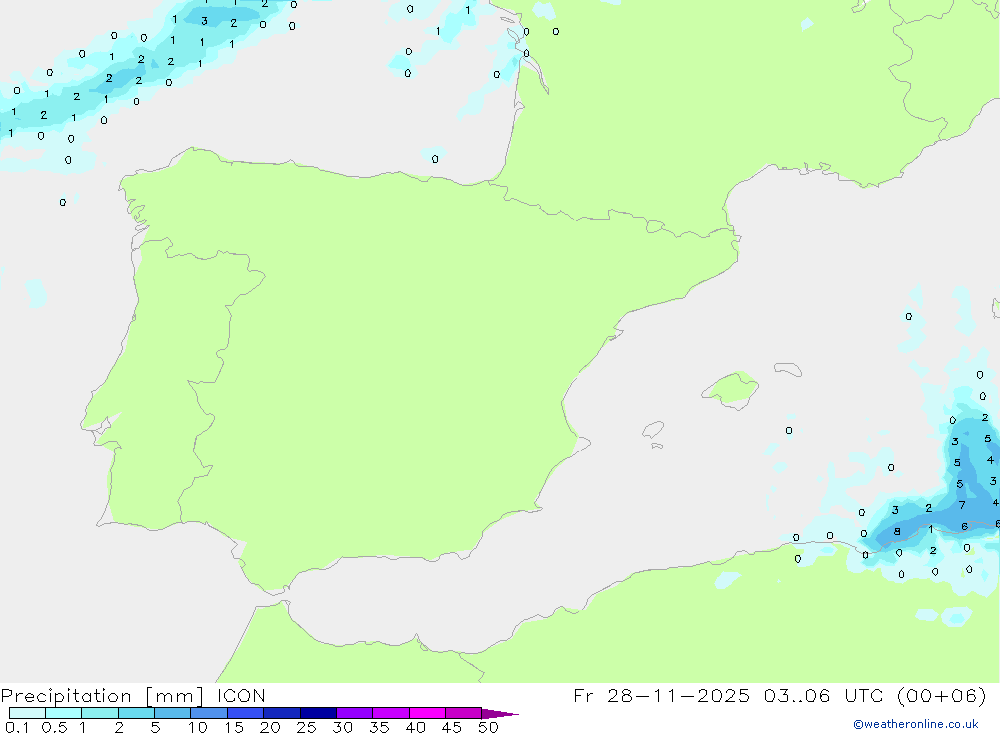1000x733 pixels.
Task: Select the 35–40 mm violet legend swatch
Action: 391,713
